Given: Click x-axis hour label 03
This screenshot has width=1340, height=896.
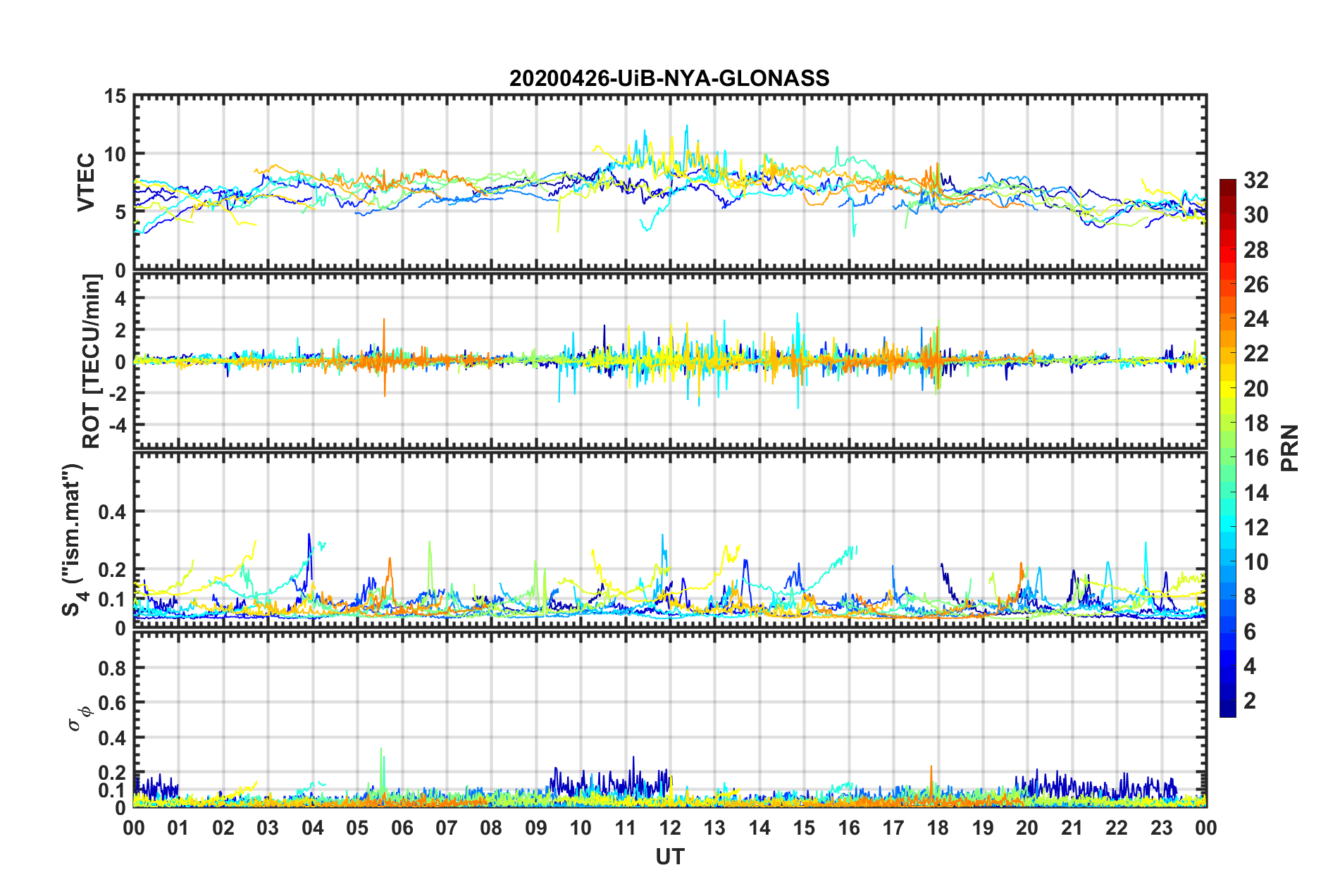Looking at the screenshot, I should click(x=268, y=828).
